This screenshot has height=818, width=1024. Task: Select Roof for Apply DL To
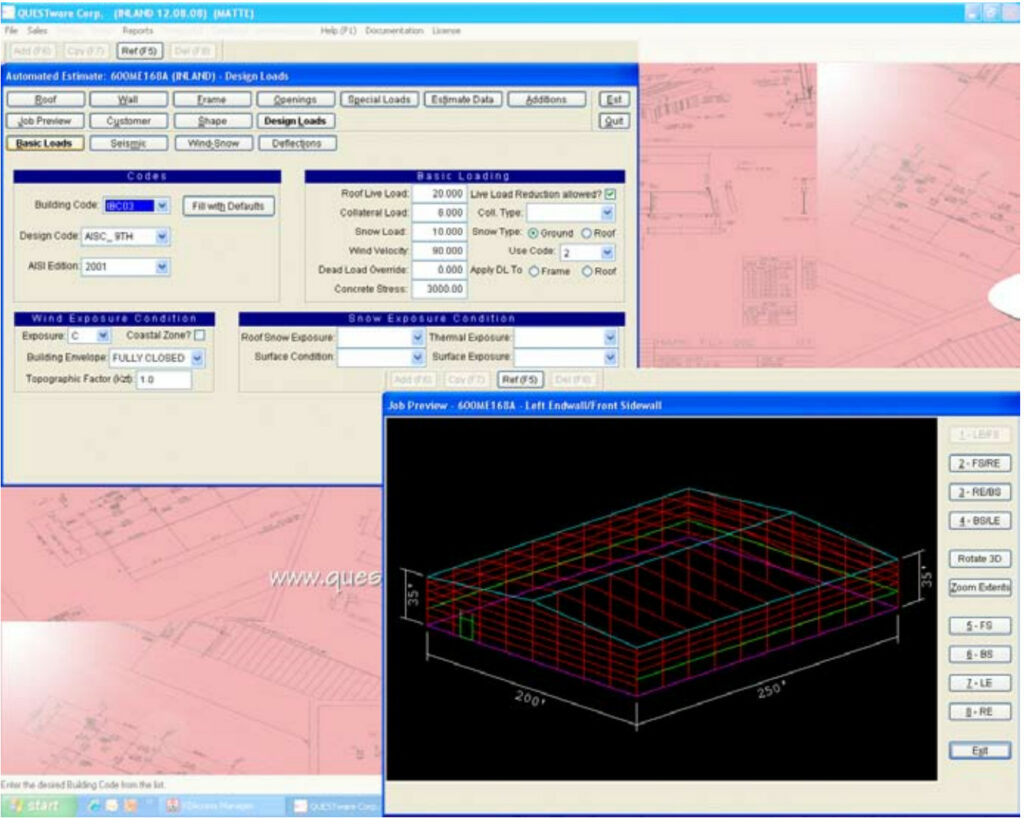[587, 271]
